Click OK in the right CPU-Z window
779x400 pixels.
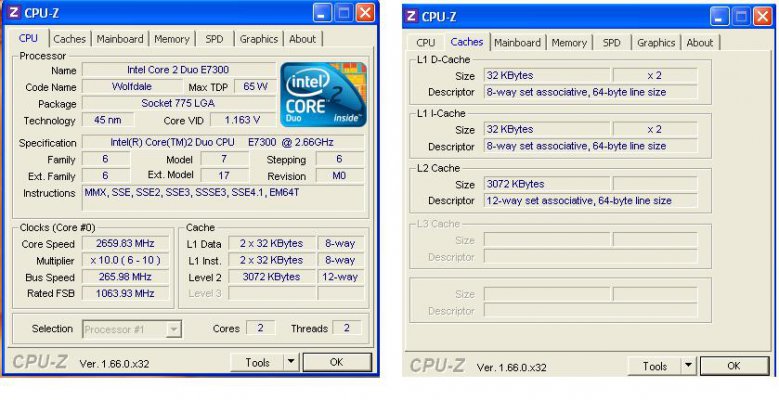[734, 366]
